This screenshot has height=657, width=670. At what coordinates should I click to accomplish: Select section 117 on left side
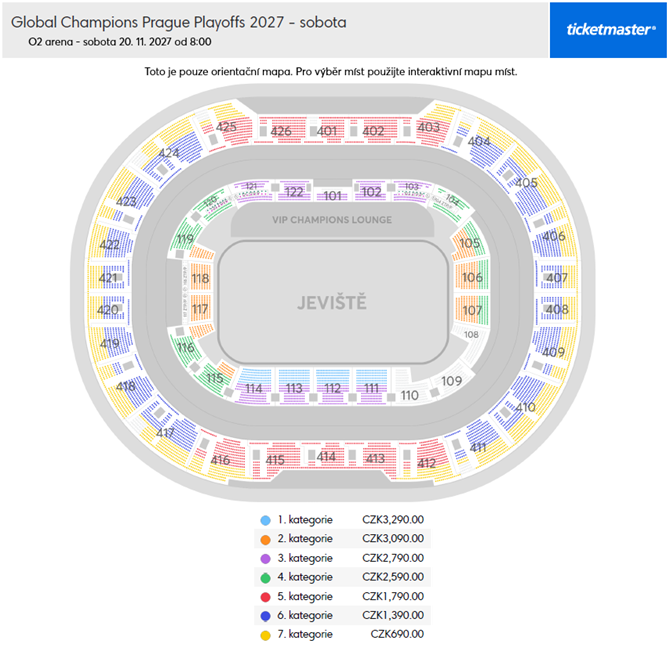[200, 310]
